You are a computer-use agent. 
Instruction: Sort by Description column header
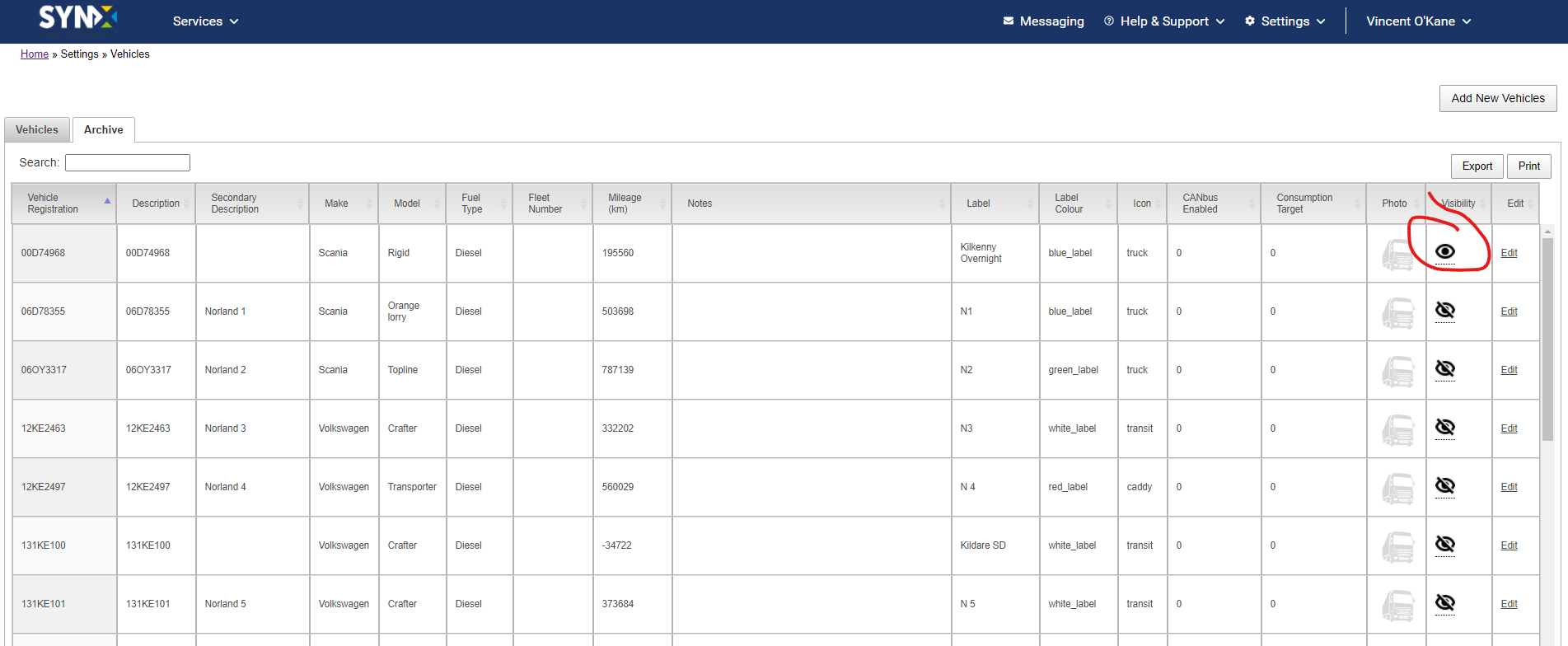tap(156, 204)
